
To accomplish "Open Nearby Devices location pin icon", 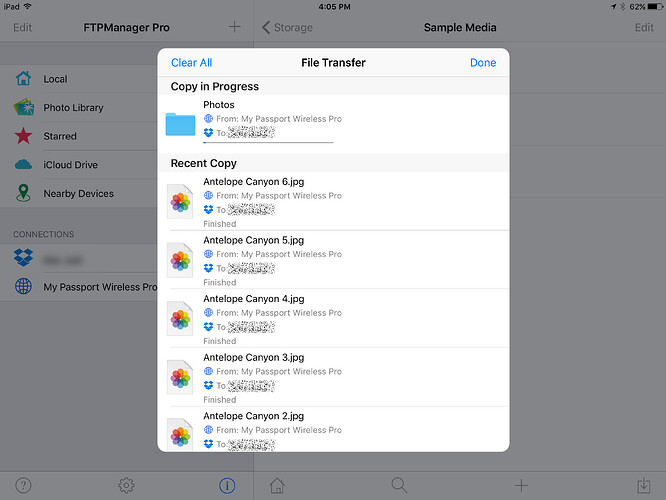I will pos(23,193).
